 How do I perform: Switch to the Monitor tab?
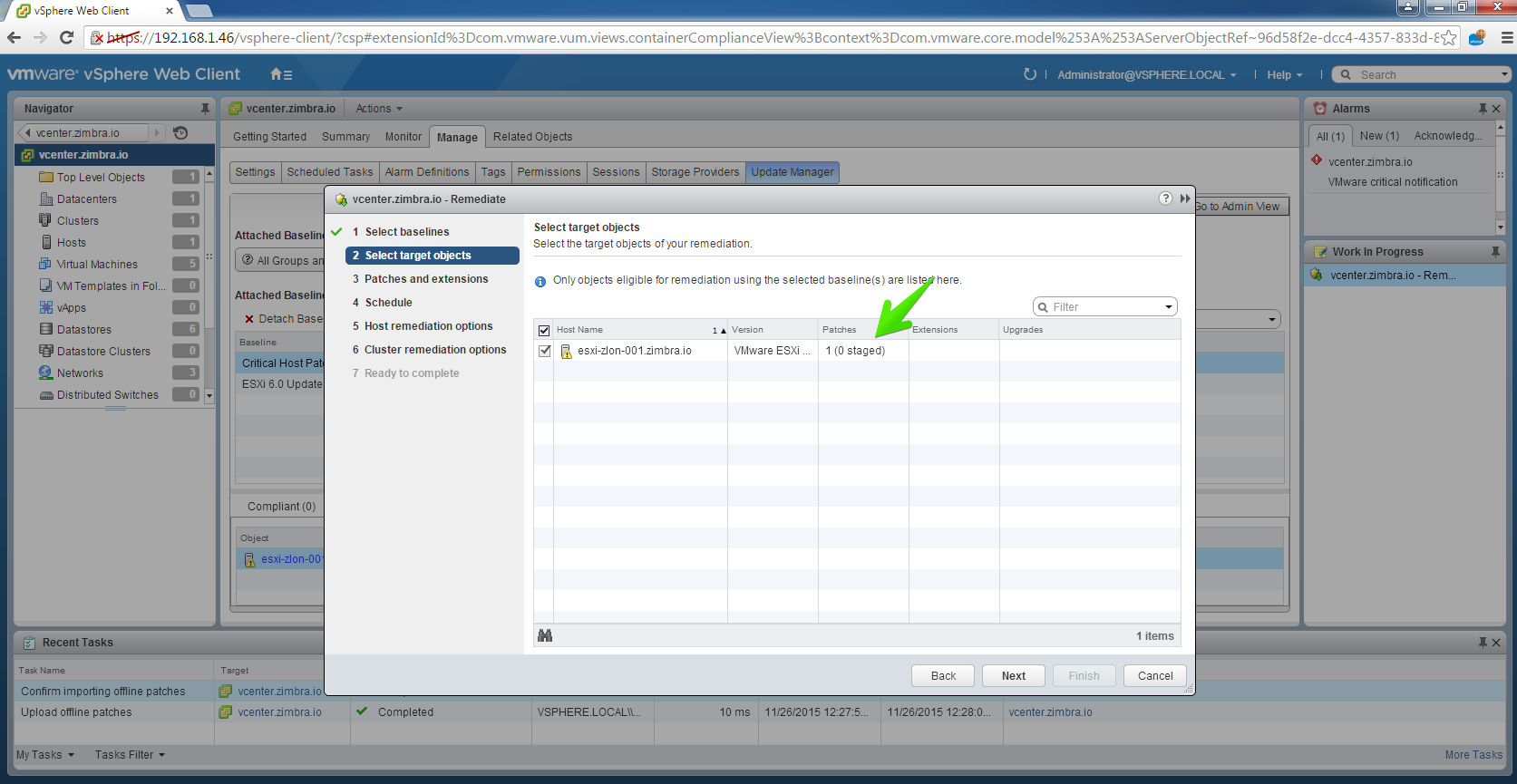(404, 137)
